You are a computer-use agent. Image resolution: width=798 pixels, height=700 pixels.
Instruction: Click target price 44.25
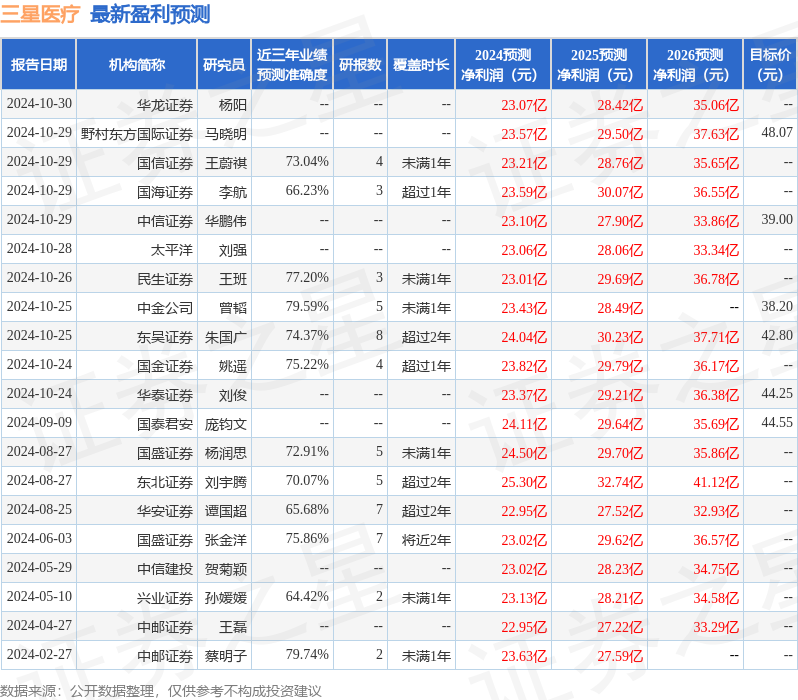click(x=777, y=394)
